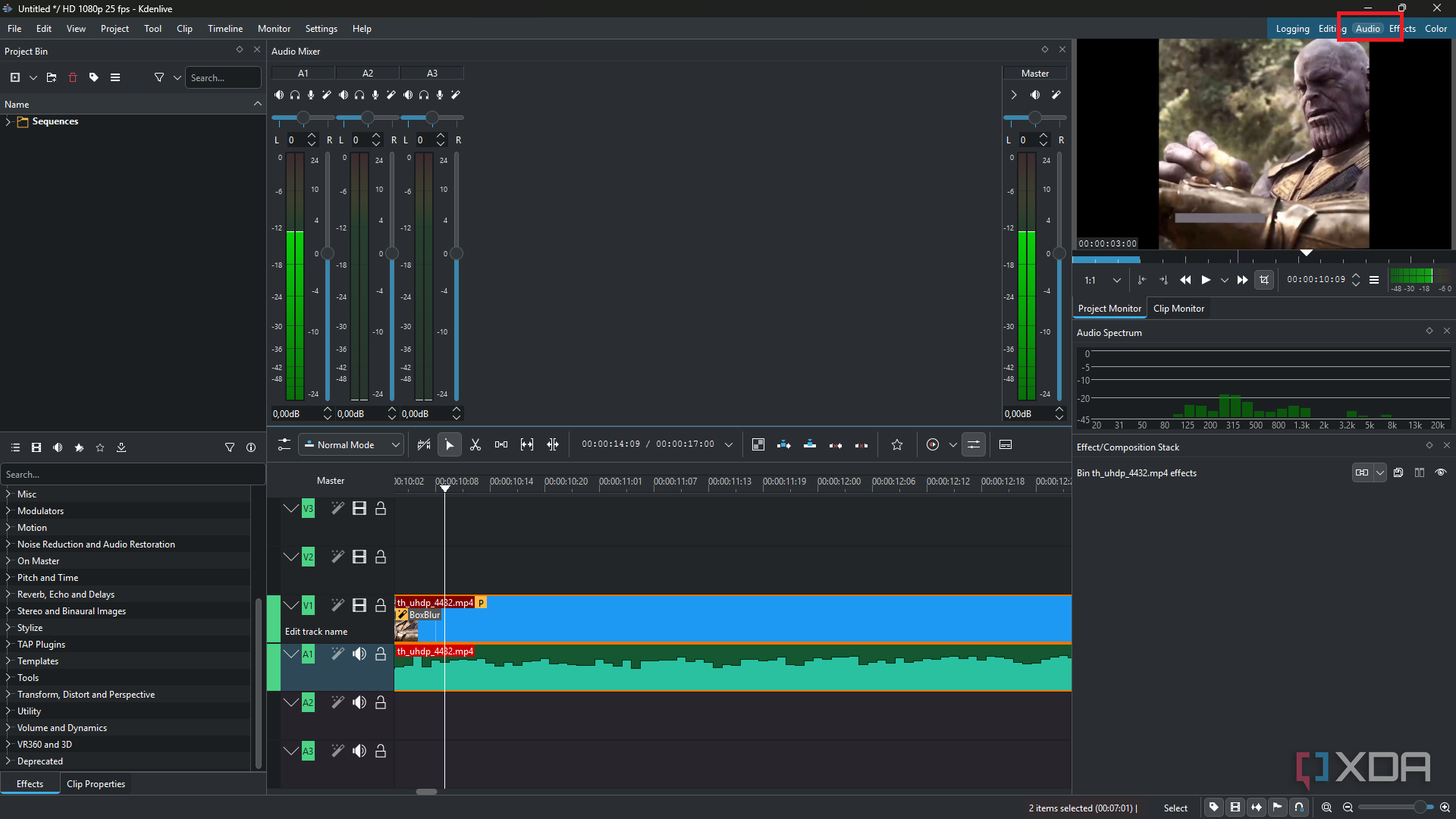This screenshot has height=819, width=1456.
Task: Open the subtitle tool icon in timeline toolbar
Action: (x=1006, y=445)
